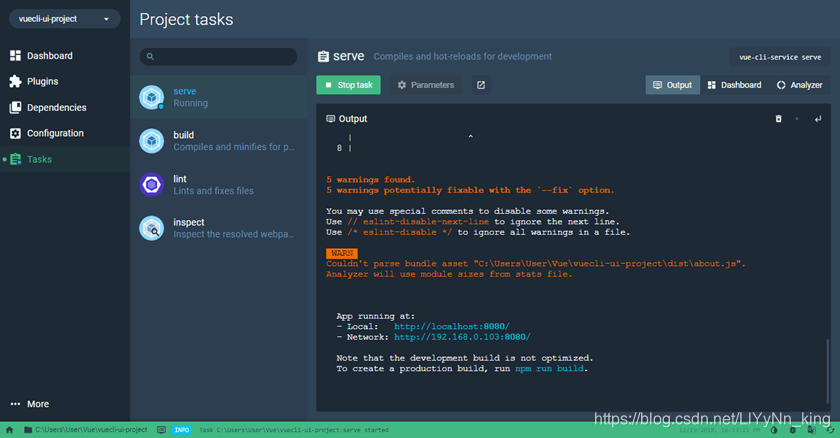Open the task Parameters dialog

point(425,85)
